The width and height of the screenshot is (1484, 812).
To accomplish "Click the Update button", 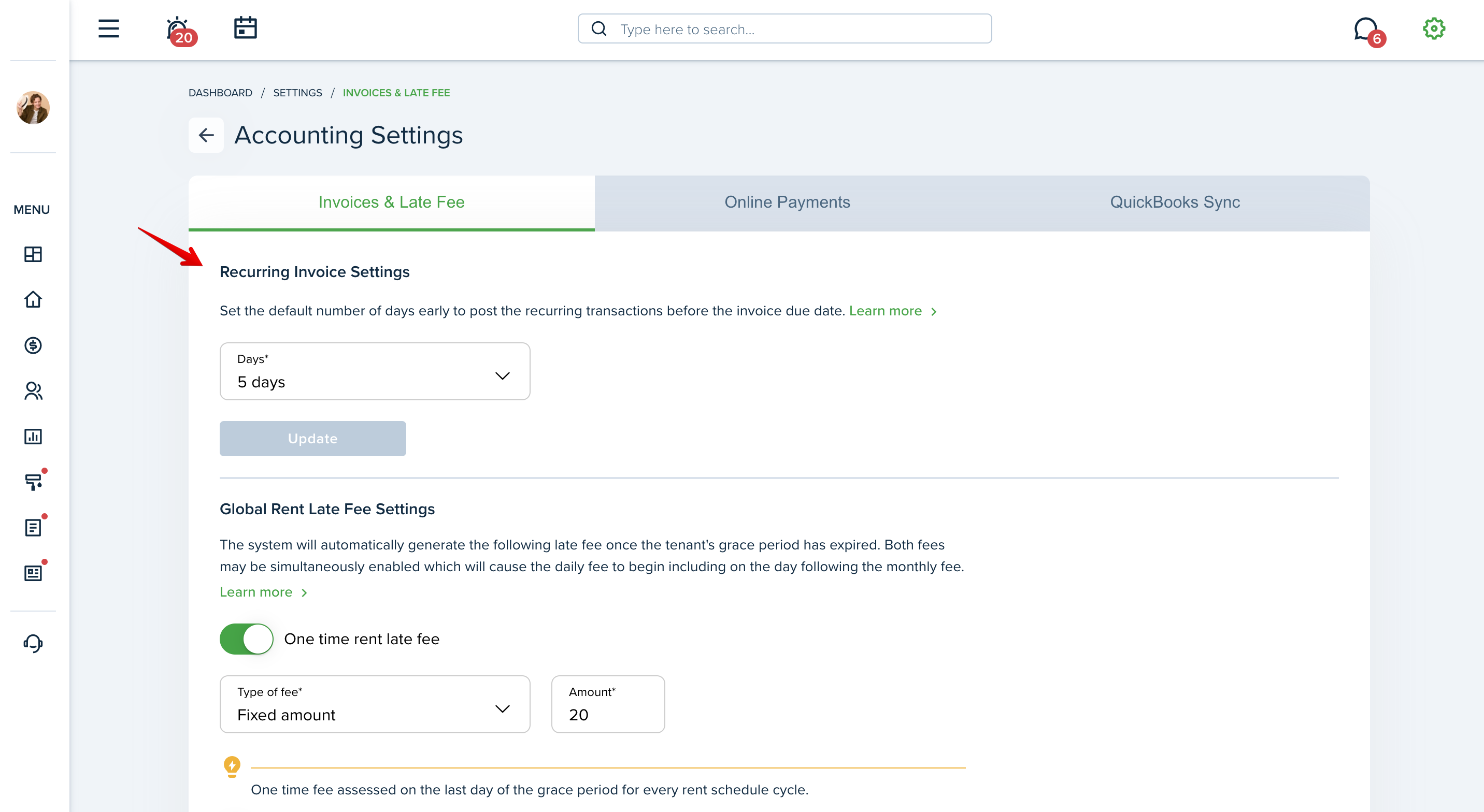I will (x=313, y=439).
